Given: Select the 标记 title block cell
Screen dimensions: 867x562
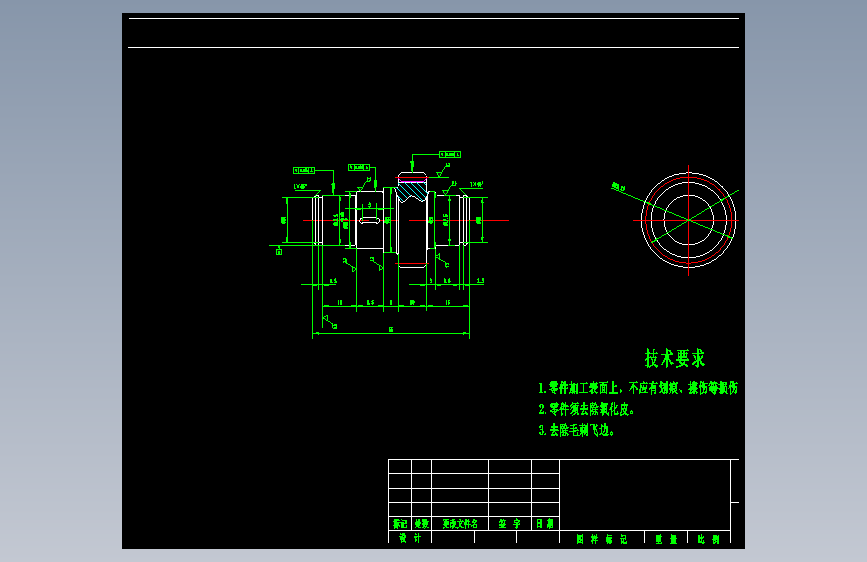Looking at the screenshot, I should tap(400, 523).
